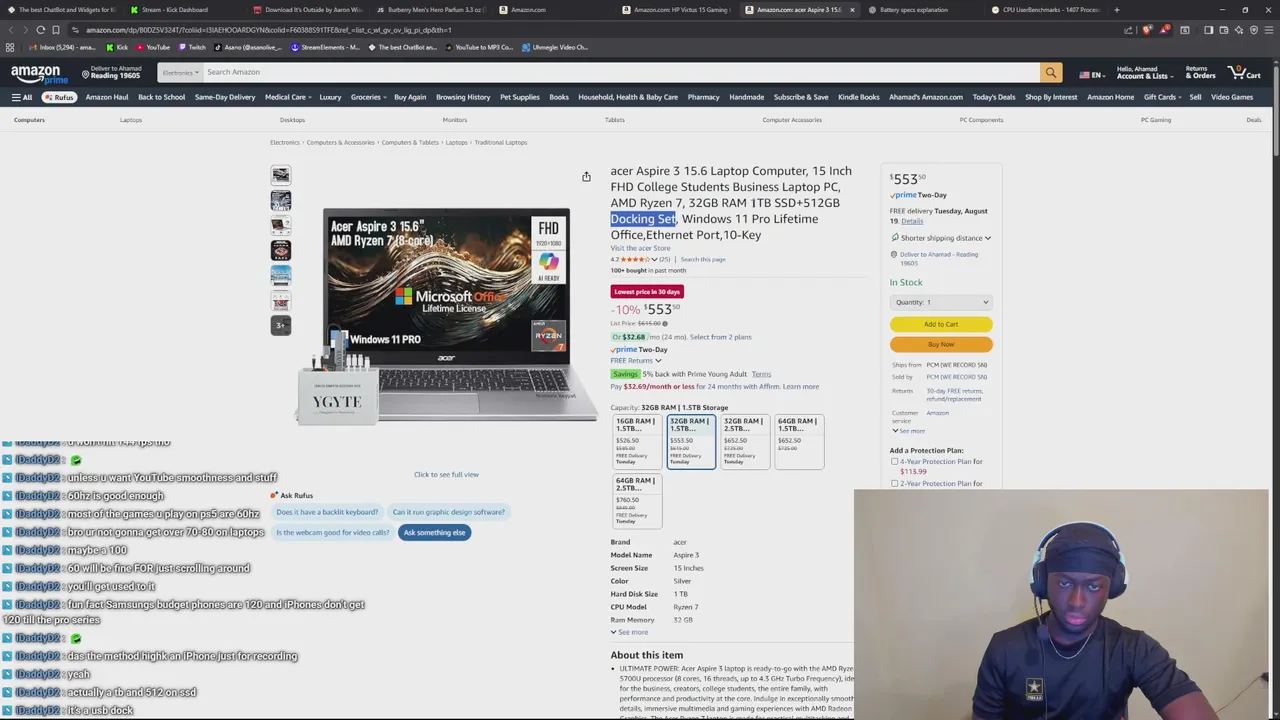
Task: Open the Medical Care nav dropdown
Action: pos(288,97)
